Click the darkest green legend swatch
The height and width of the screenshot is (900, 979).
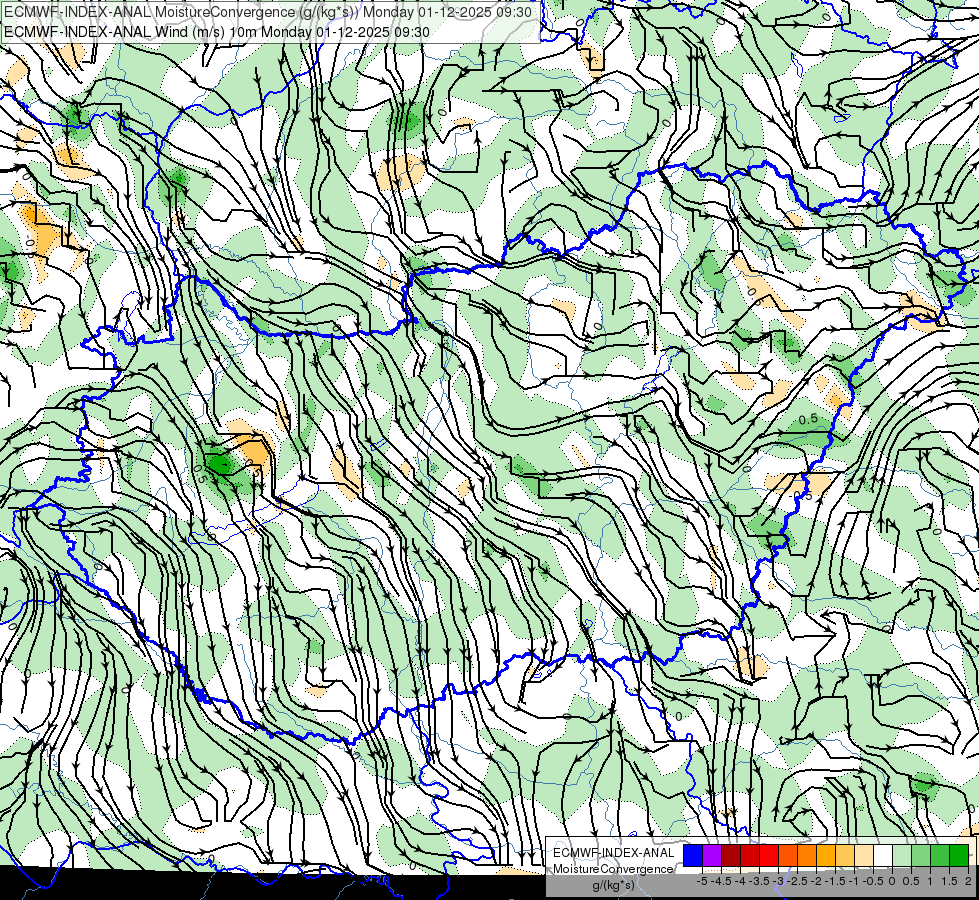(959, 855)
